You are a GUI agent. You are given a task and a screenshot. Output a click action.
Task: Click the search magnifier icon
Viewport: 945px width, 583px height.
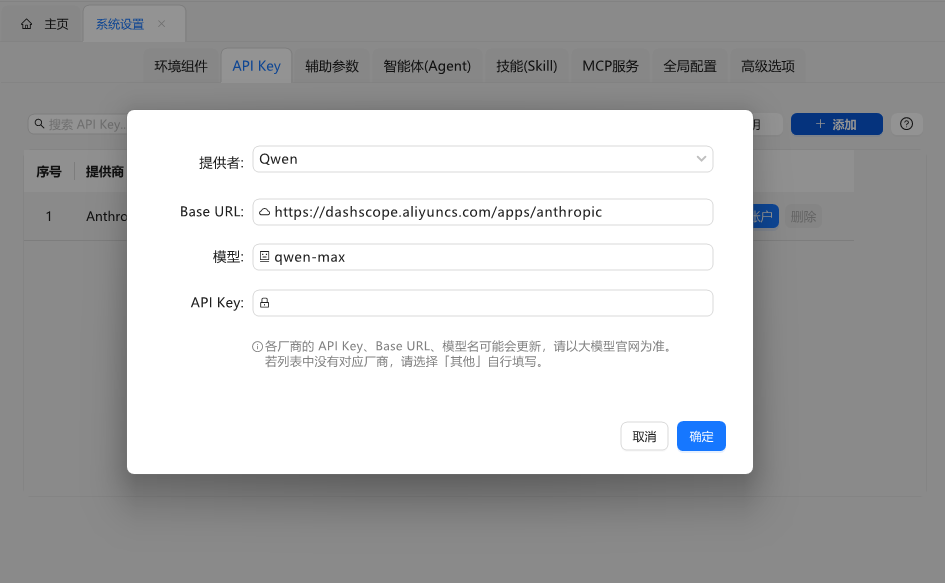click(x=39, y=124)
